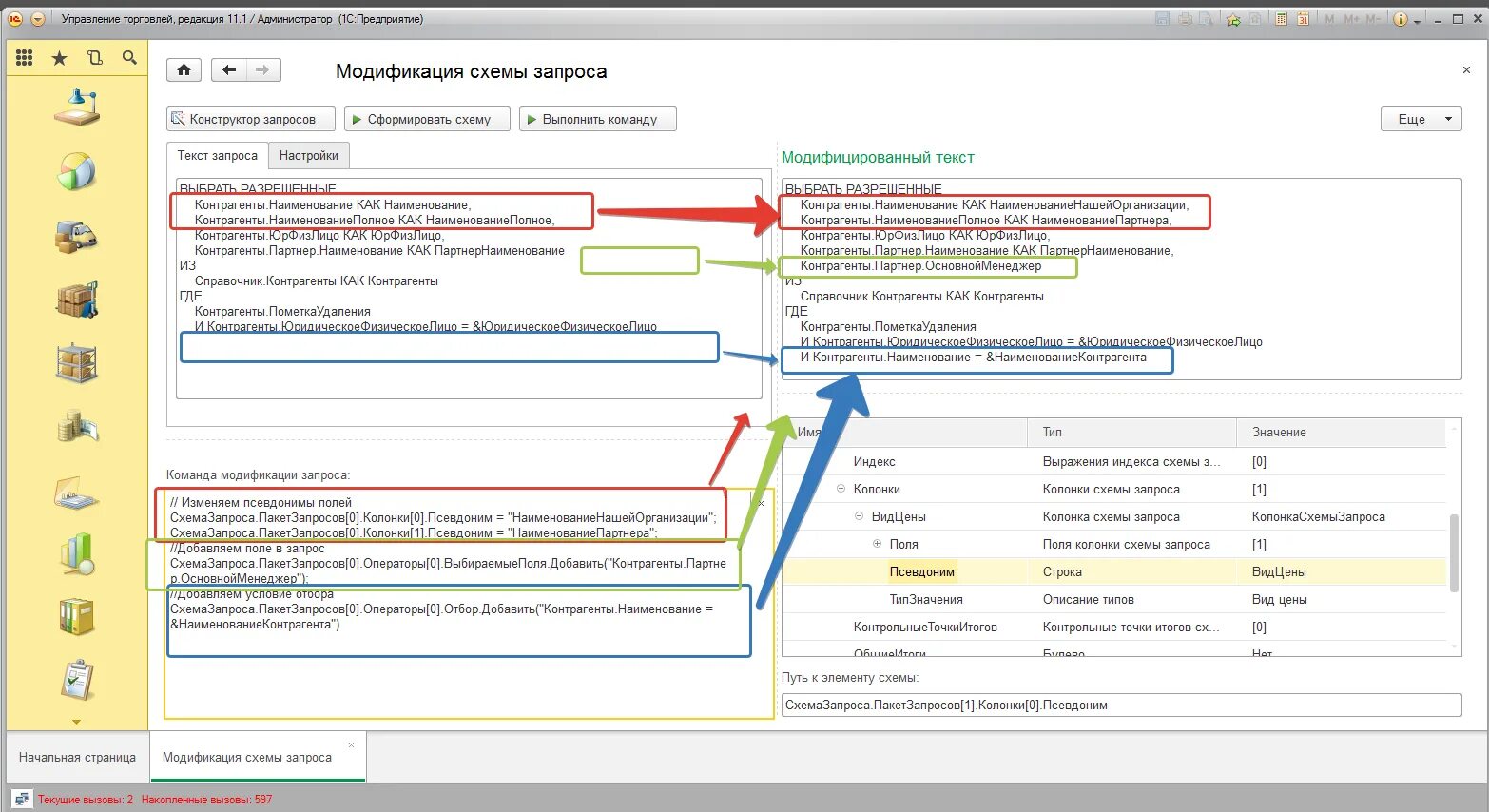
Task: Open the document folder section in sidebar
Action: (77, 492)
